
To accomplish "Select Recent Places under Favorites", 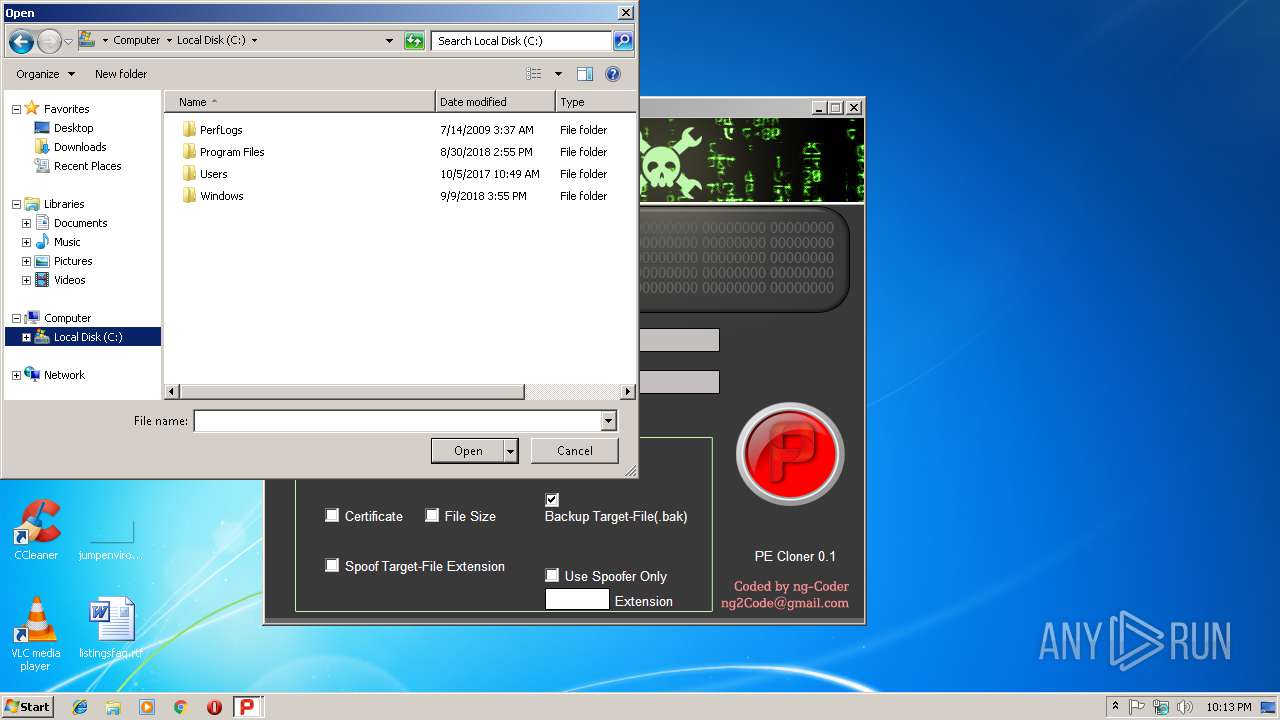I will point(87,166).
